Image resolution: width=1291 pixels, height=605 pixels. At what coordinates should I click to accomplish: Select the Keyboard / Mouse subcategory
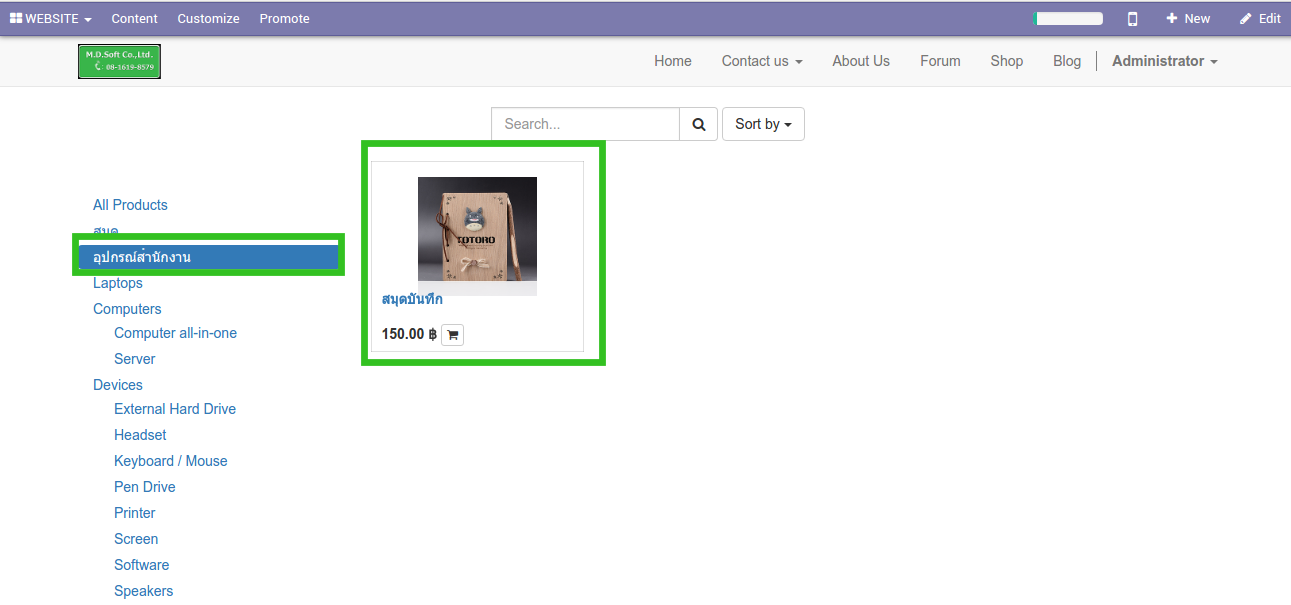[x=171, y=461]
